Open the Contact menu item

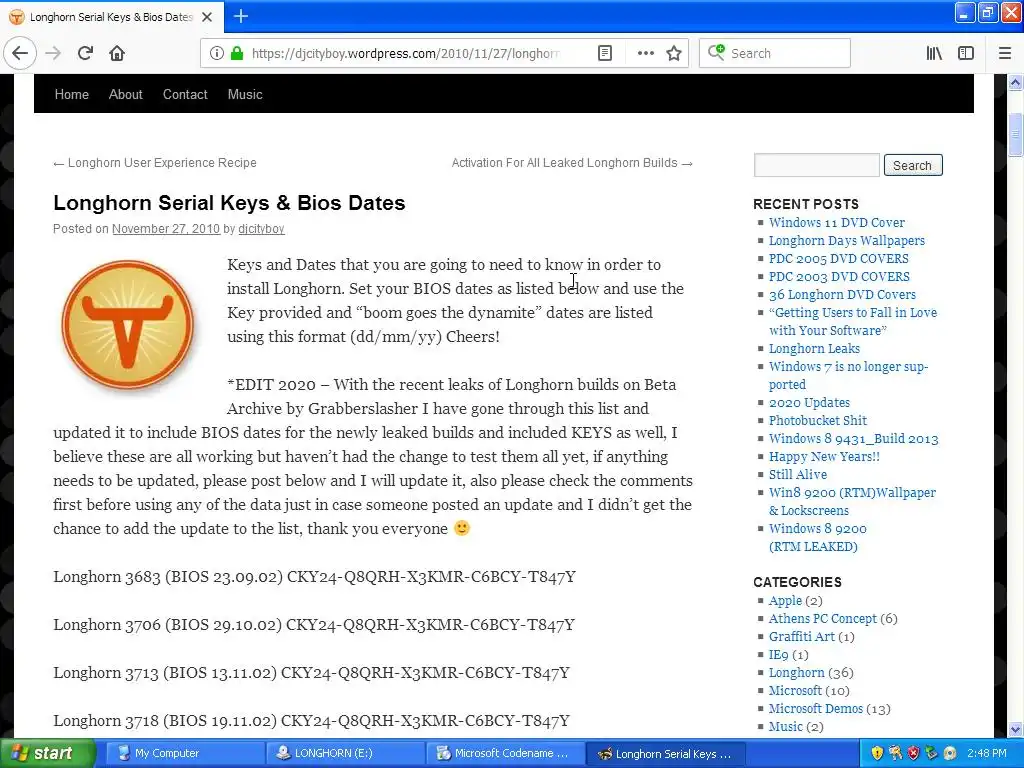click(185, 94)
